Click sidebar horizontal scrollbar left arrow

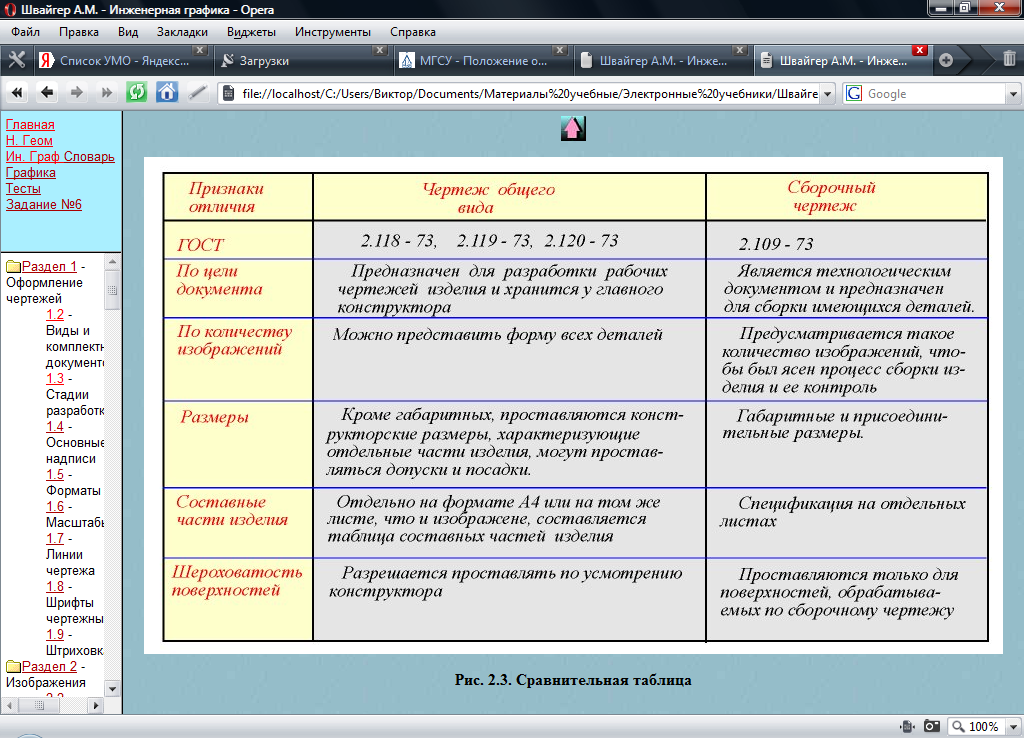coord(8,705)
